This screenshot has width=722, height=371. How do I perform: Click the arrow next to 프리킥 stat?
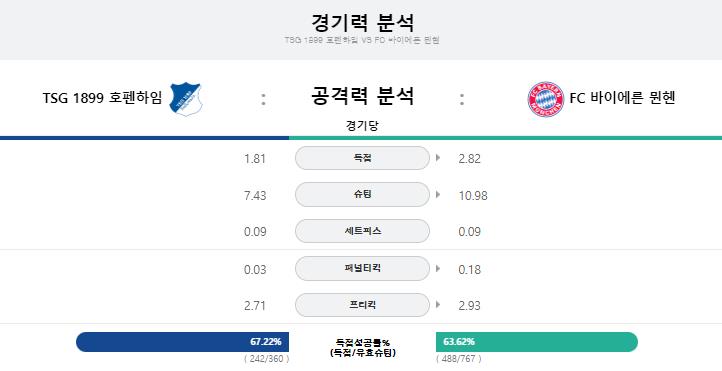pos(437,305)
